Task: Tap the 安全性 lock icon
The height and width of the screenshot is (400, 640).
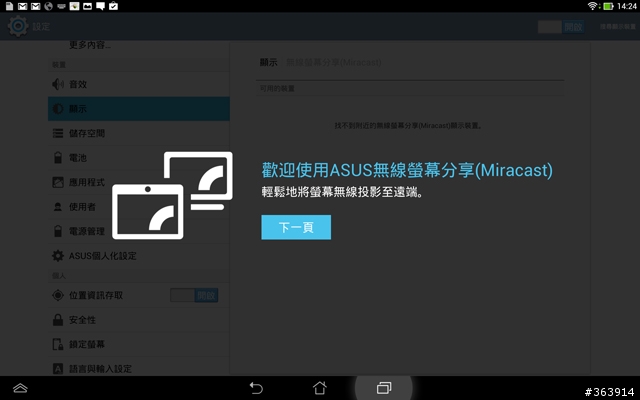Action: click(x=58, y=320)
